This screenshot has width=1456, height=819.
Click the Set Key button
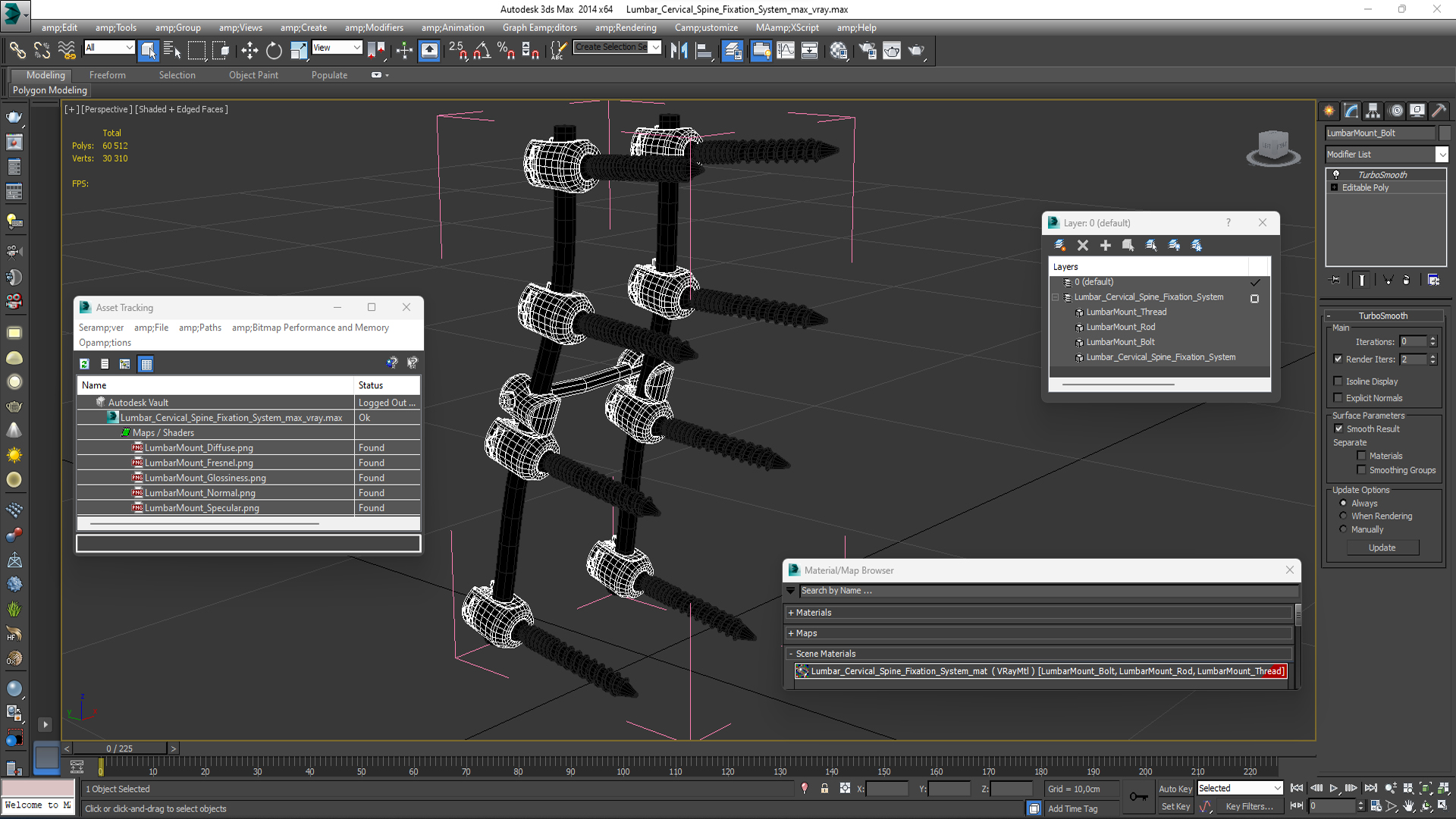click(1175, 807)
